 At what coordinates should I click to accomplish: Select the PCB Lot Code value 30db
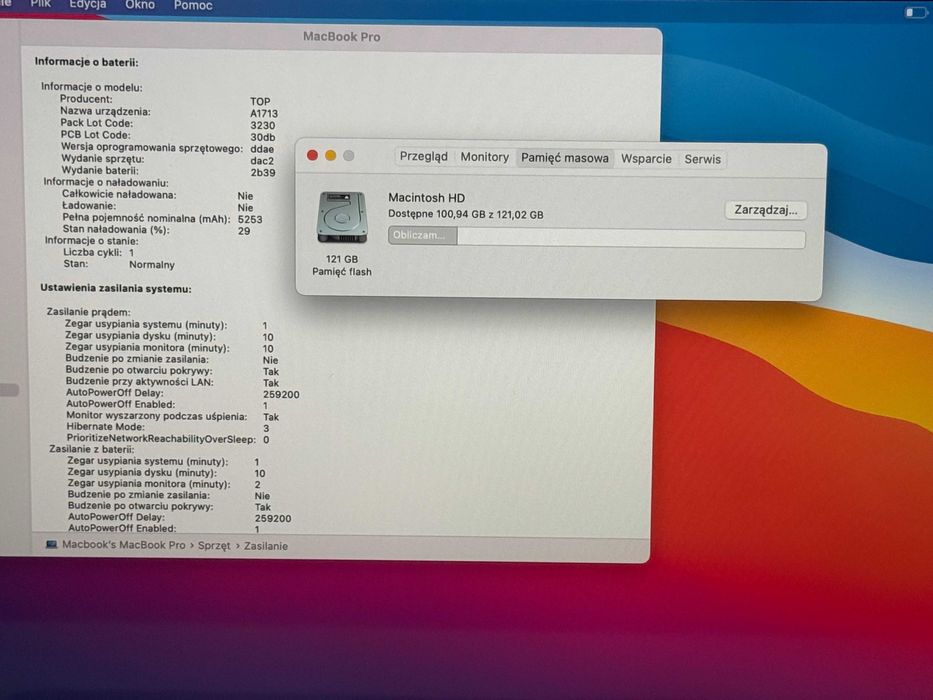coord(262,138)
